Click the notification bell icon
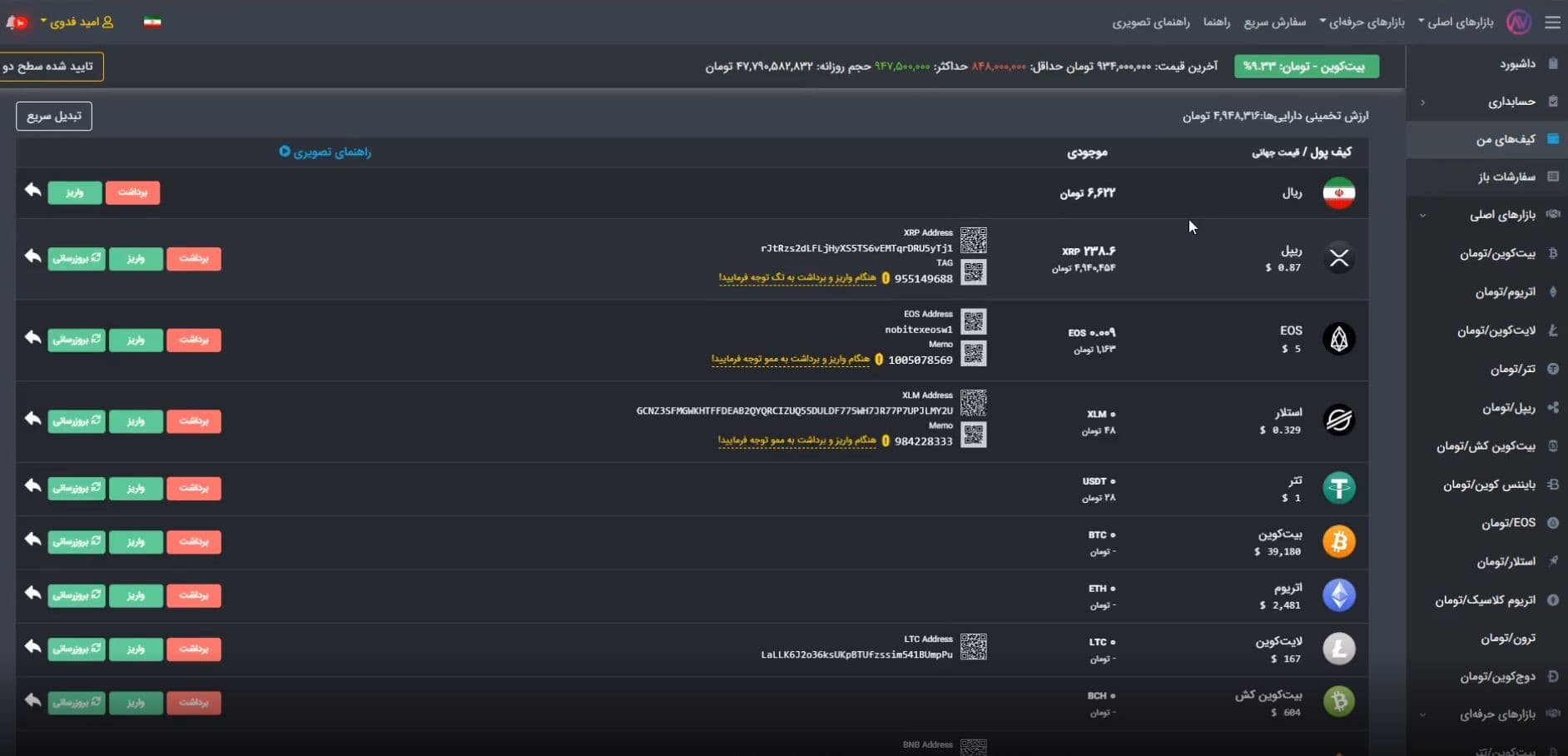The height and width of the screenshot is (756, 1568). [x=14, y=22]
